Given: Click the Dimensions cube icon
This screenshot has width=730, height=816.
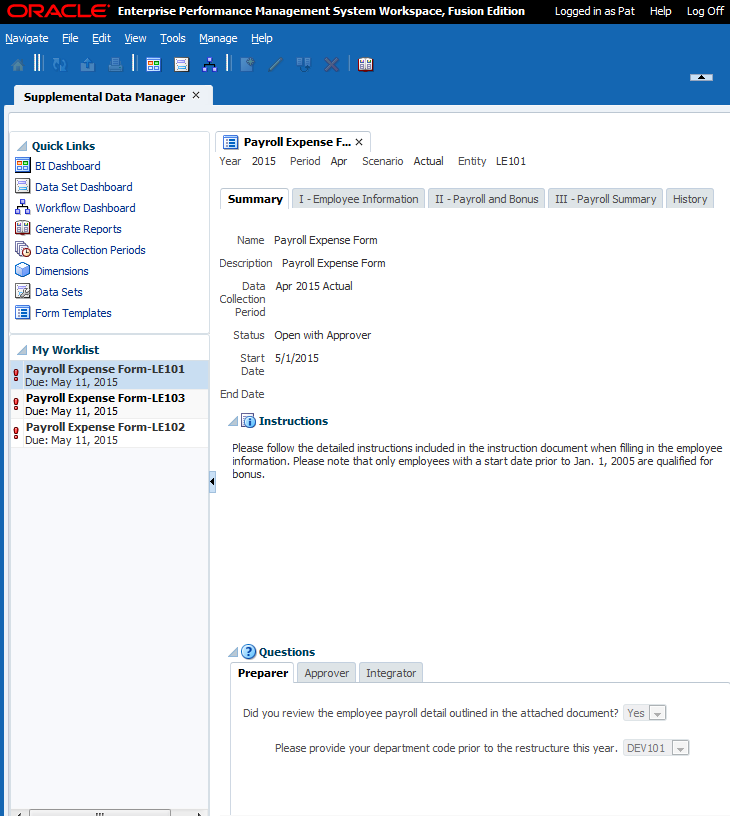Looking at the screenshot, I should pyautogui.click(x=22, y=270).
